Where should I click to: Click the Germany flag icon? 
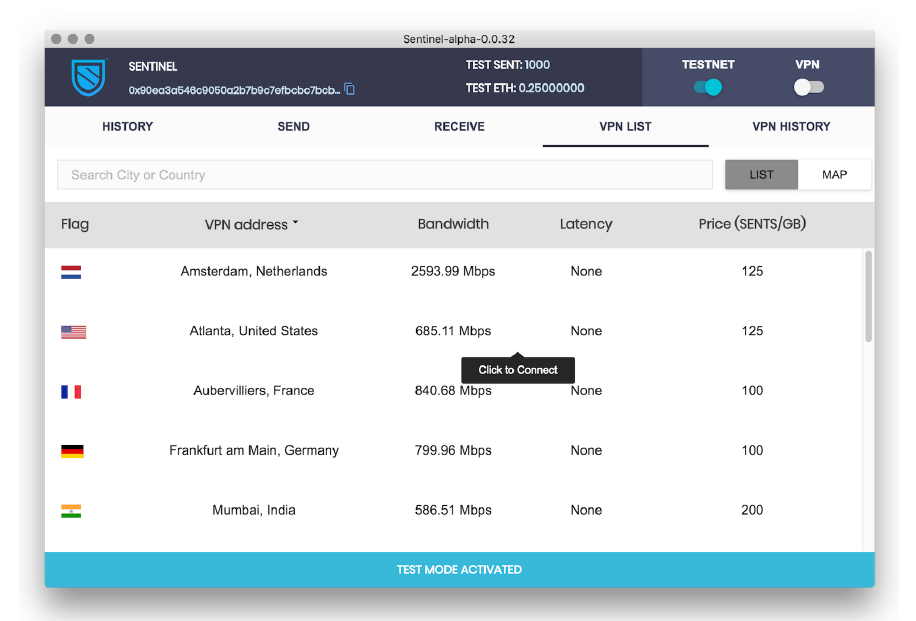(x=72, y=451)
